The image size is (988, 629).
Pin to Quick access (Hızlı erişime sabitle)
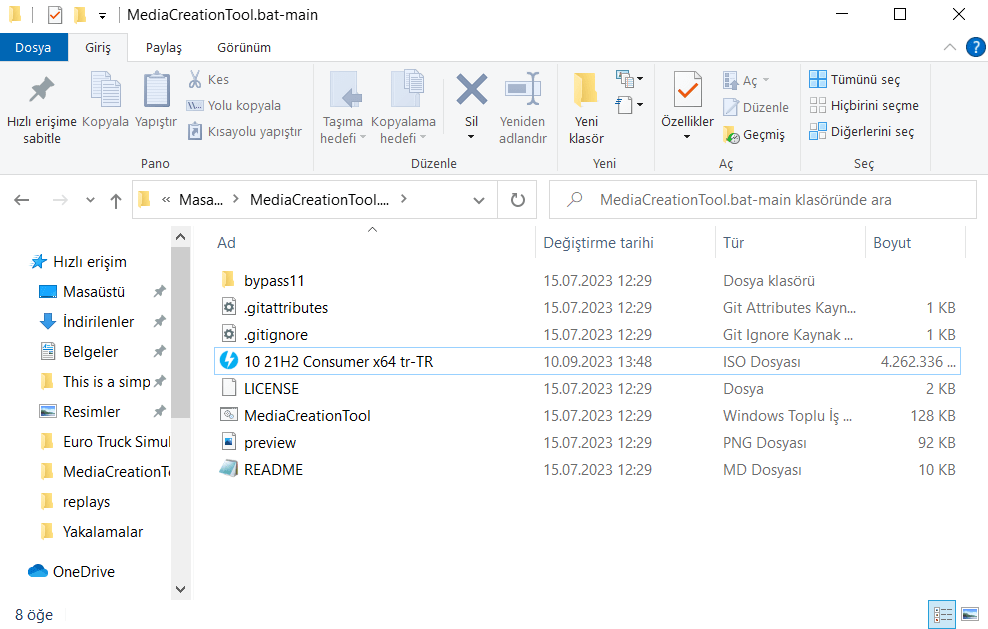click(42, 110)
